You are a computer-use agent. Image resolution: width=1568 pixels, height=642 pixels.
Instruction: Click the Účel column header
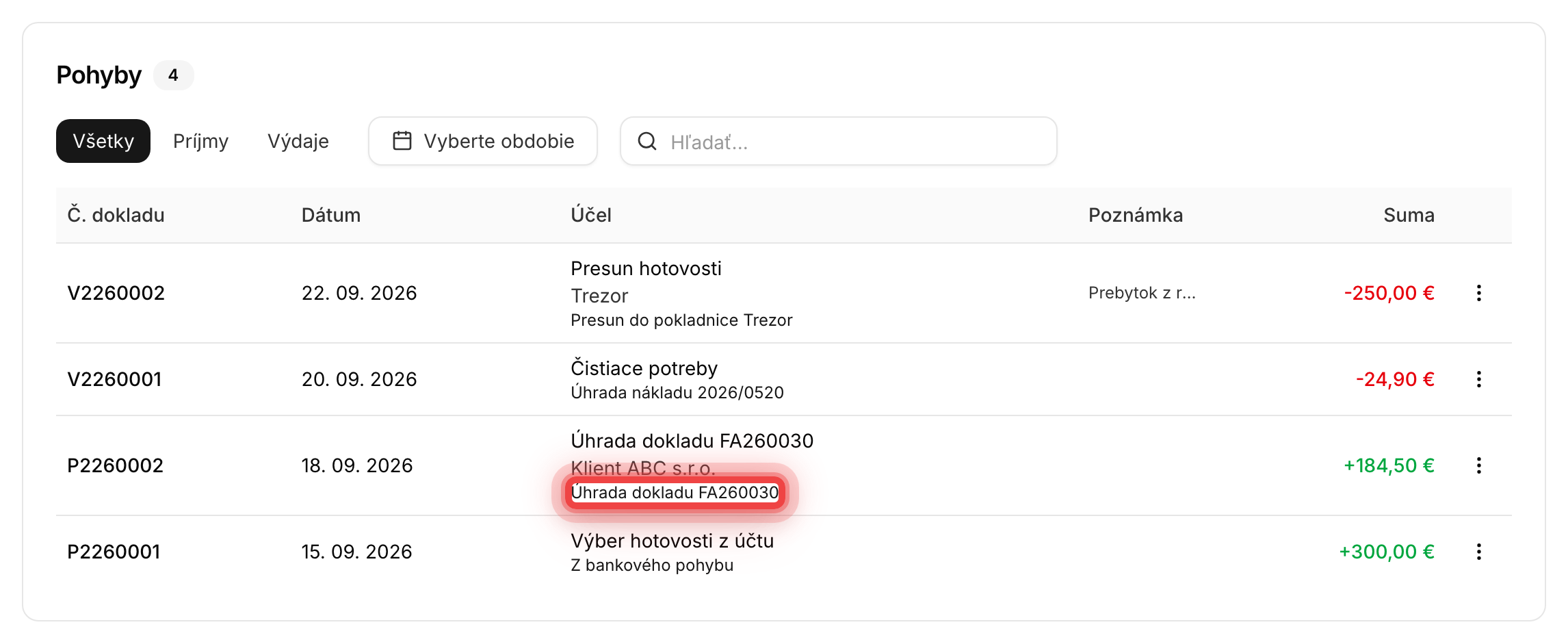pos(591,215)
